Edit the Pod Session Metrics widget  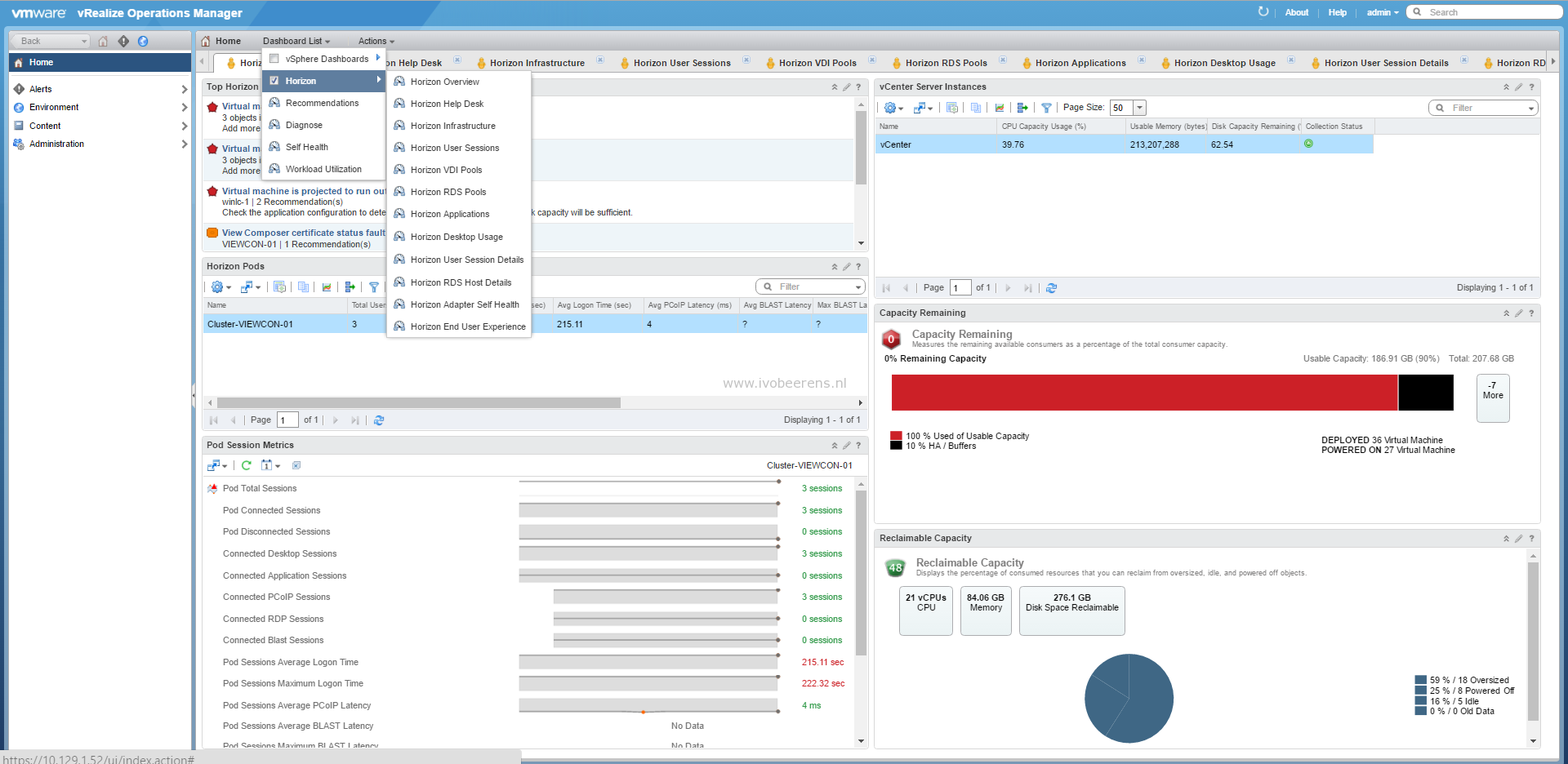point(847,445)
